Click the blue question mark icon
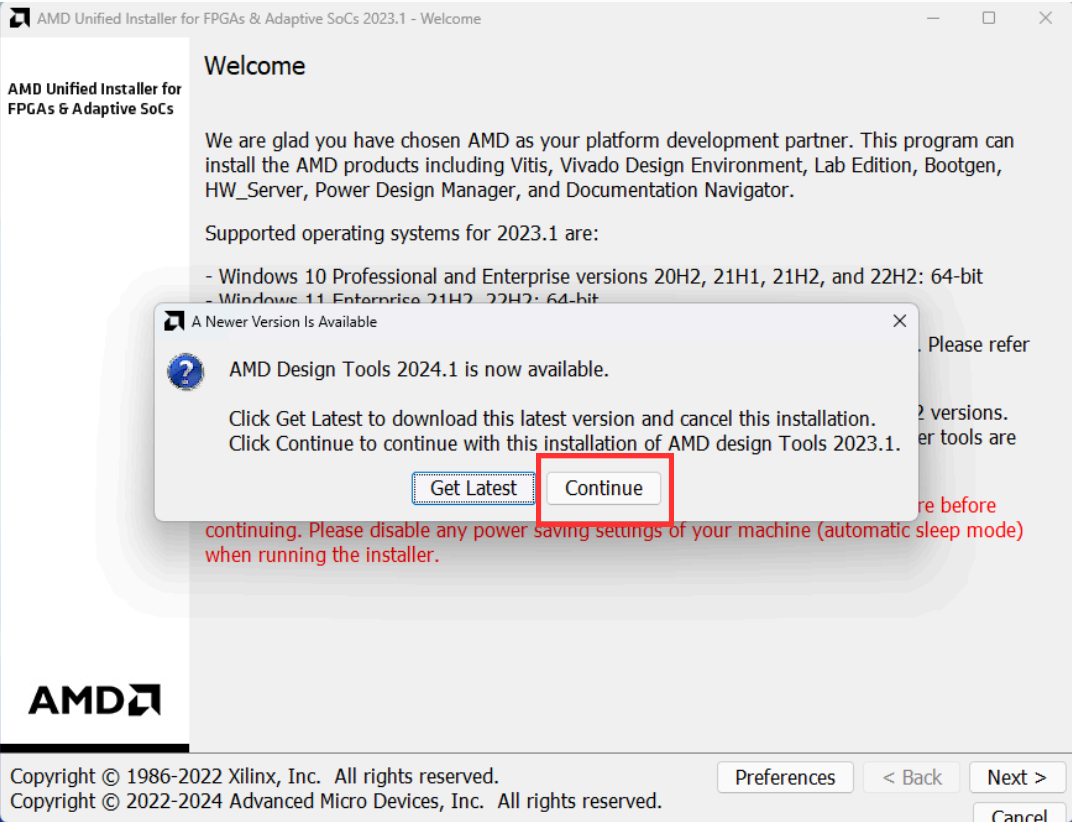The width and height of the screenshot is (1072, 823). tap(186, 372)
